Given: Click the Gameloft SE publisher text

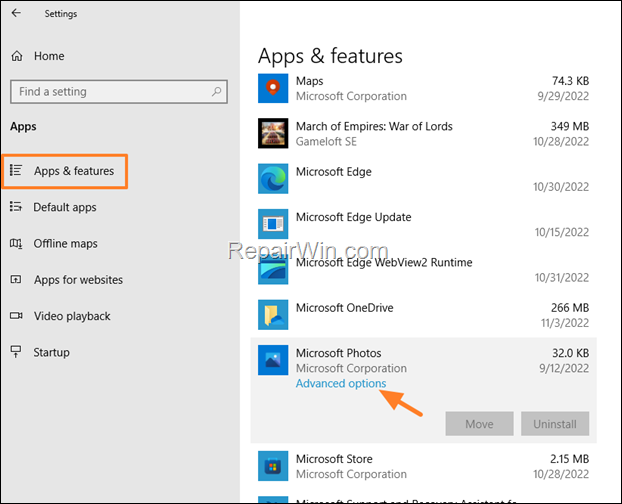Looking at the screenshot, I should [326, 142].
